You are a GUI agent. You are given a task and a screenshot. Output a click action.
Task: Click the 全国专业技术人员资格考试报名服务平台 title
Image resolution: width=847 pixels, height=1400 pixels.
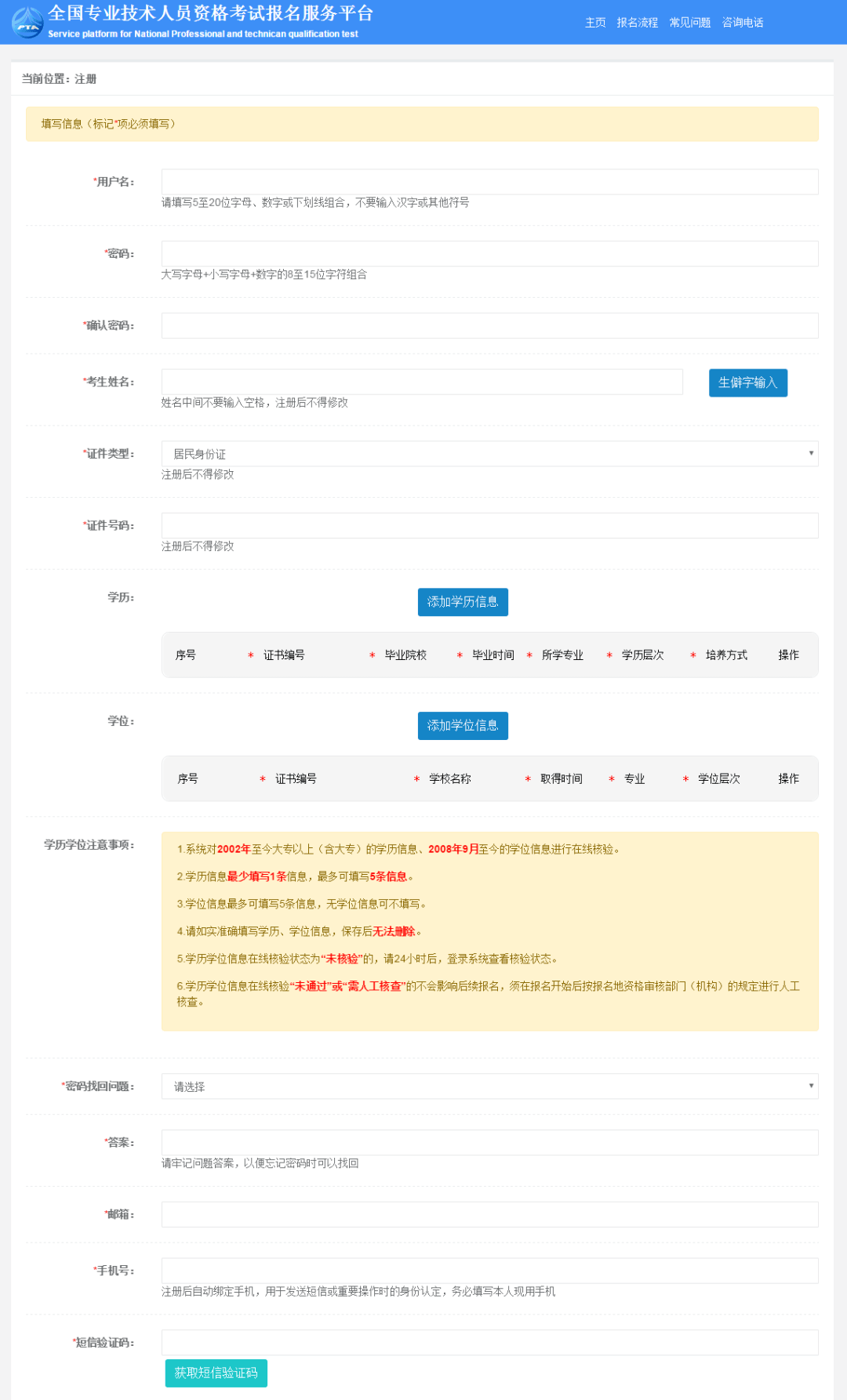pos(211,13)
